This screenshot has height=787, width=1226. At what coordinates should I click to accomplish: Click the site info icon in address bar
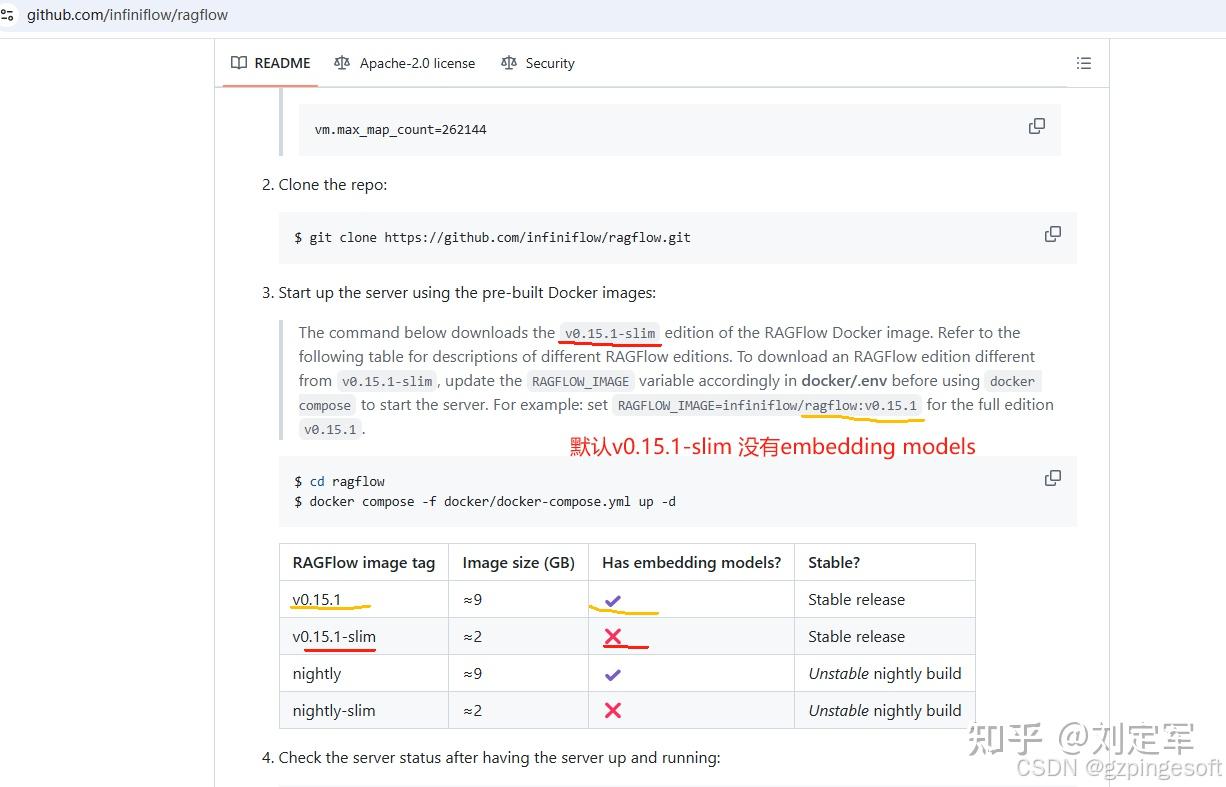7,15
